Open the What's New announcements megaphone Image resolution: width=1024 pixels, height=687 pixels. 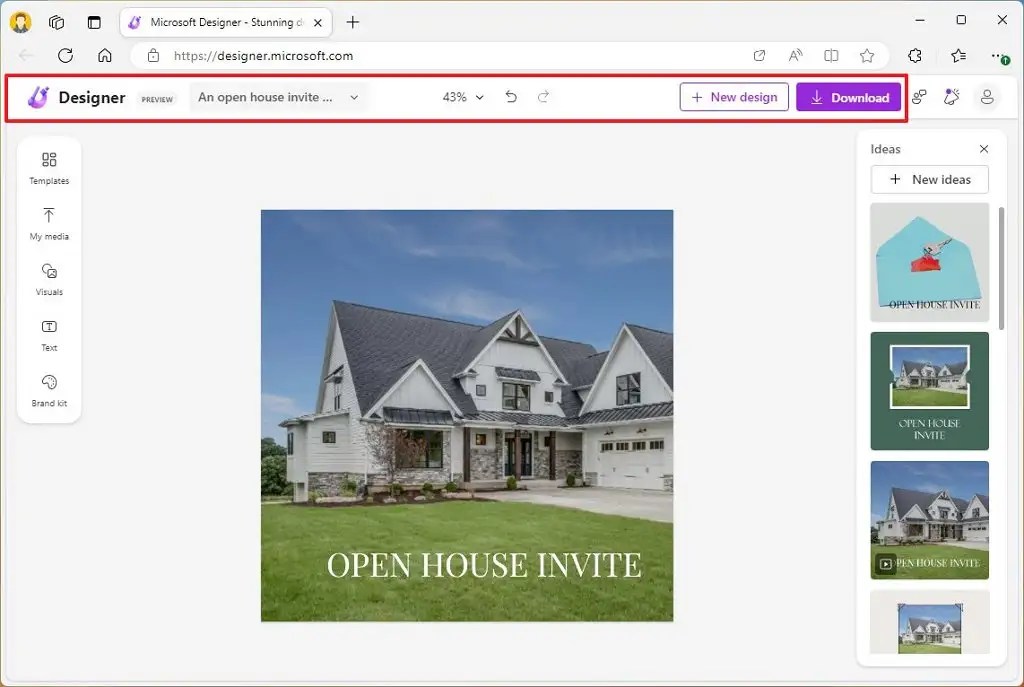coord(951,97)
